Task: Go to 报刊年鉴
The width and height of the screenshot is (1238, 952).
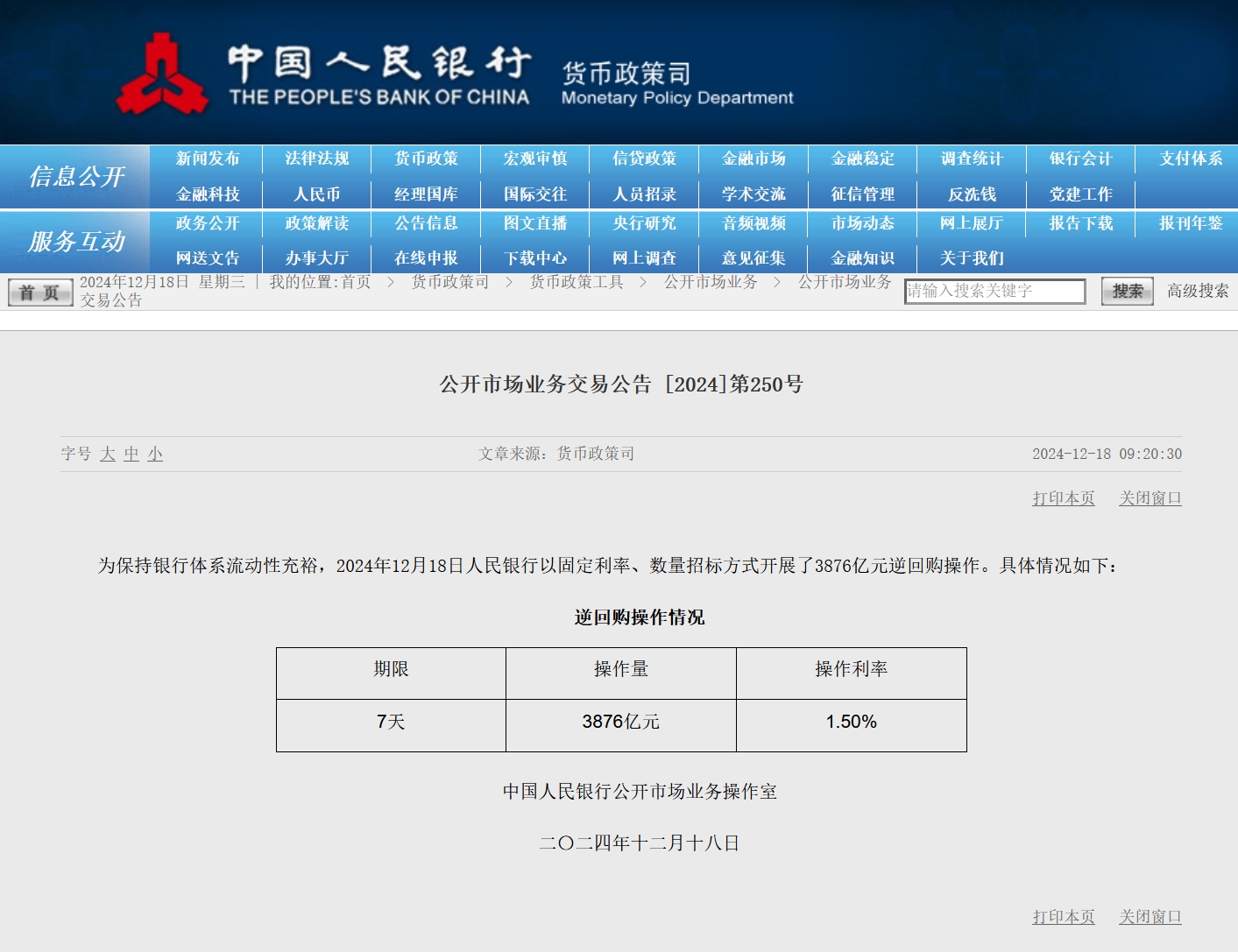Action: pos(1191,223)
